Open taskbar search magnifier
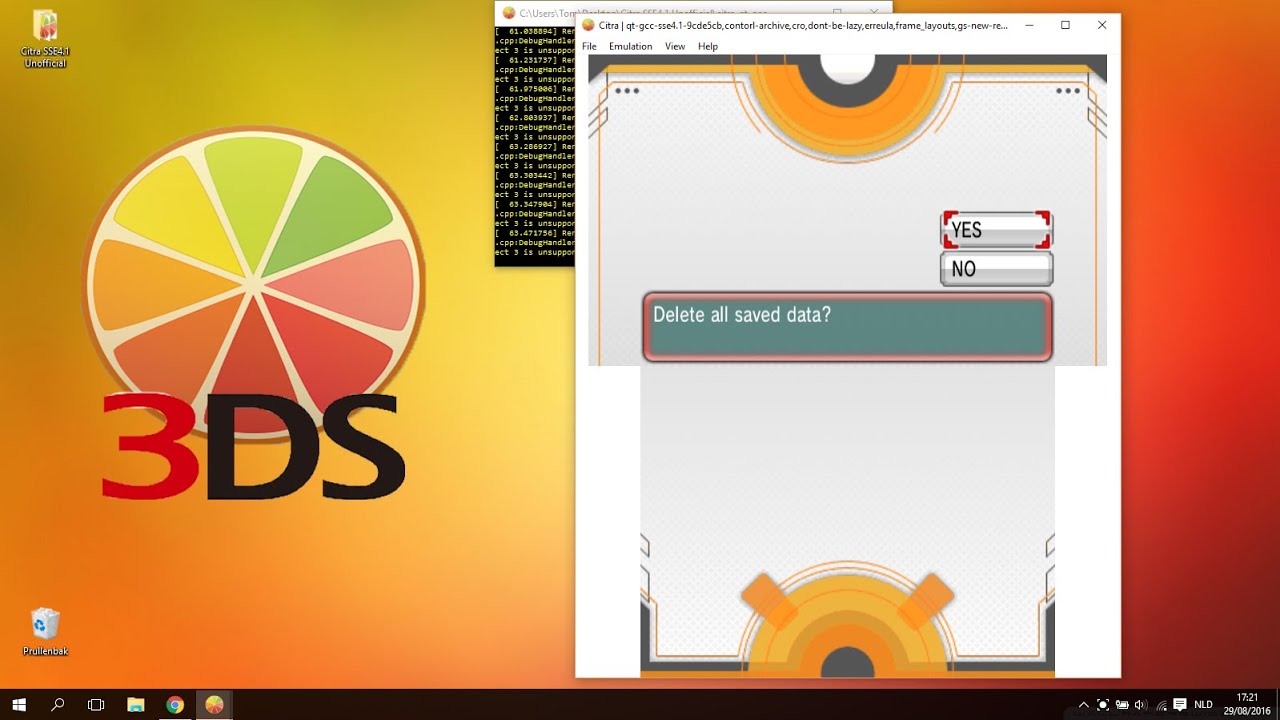Viewport: 1280px width, 720px height. pyautogui.click(x=58, y=705)
